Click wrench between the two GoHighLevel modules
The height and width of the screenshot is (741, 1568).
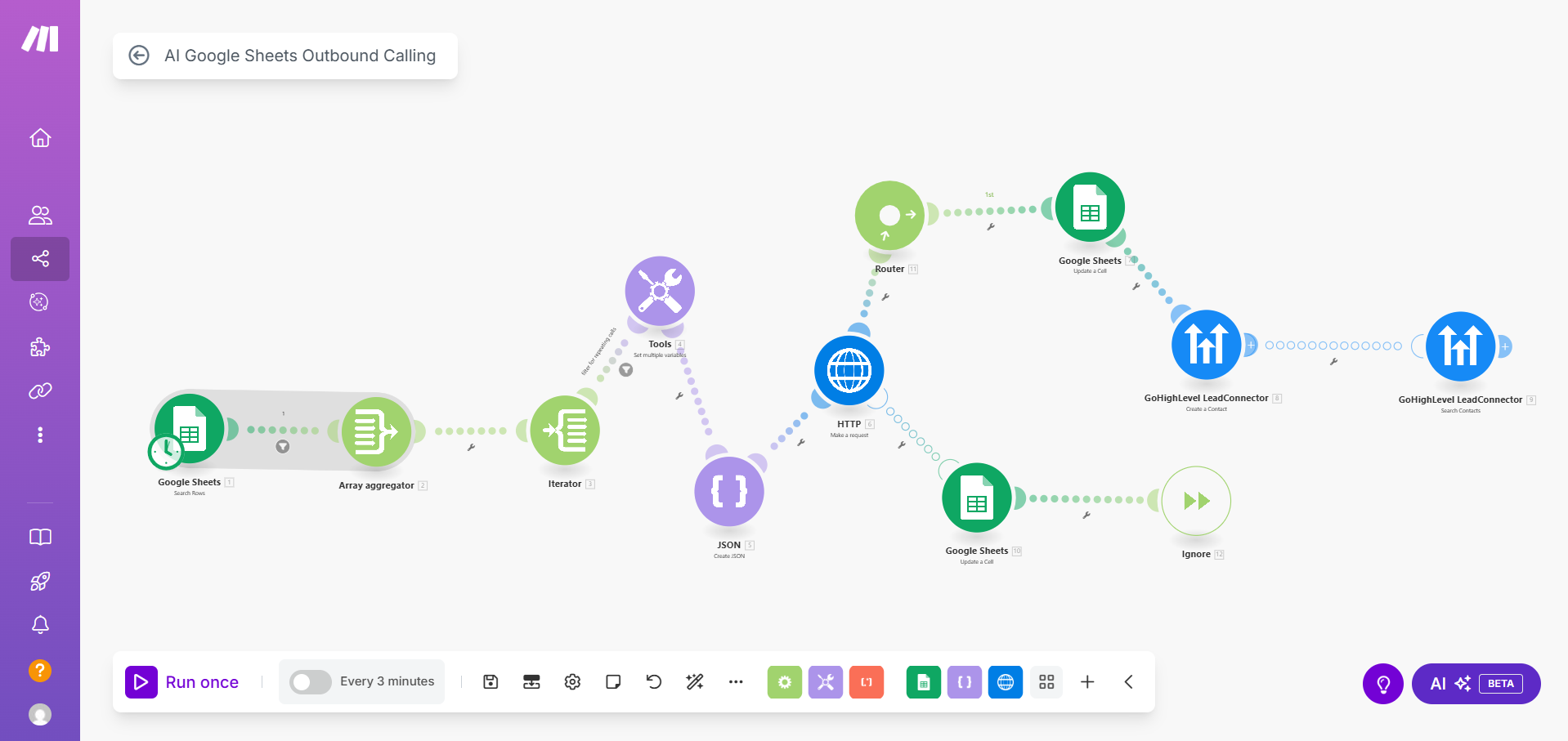click(1334, 361)
